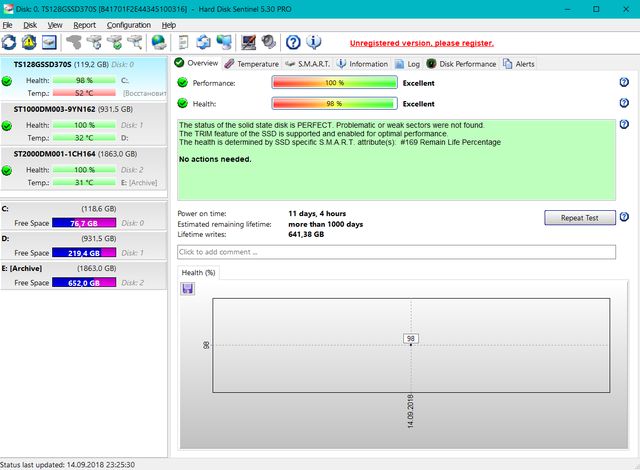This screenshot has height=470, width=640.
Task: Click "more than 1000 days" lifetime value
Action: pyautogui.click(x=326, y=224)
